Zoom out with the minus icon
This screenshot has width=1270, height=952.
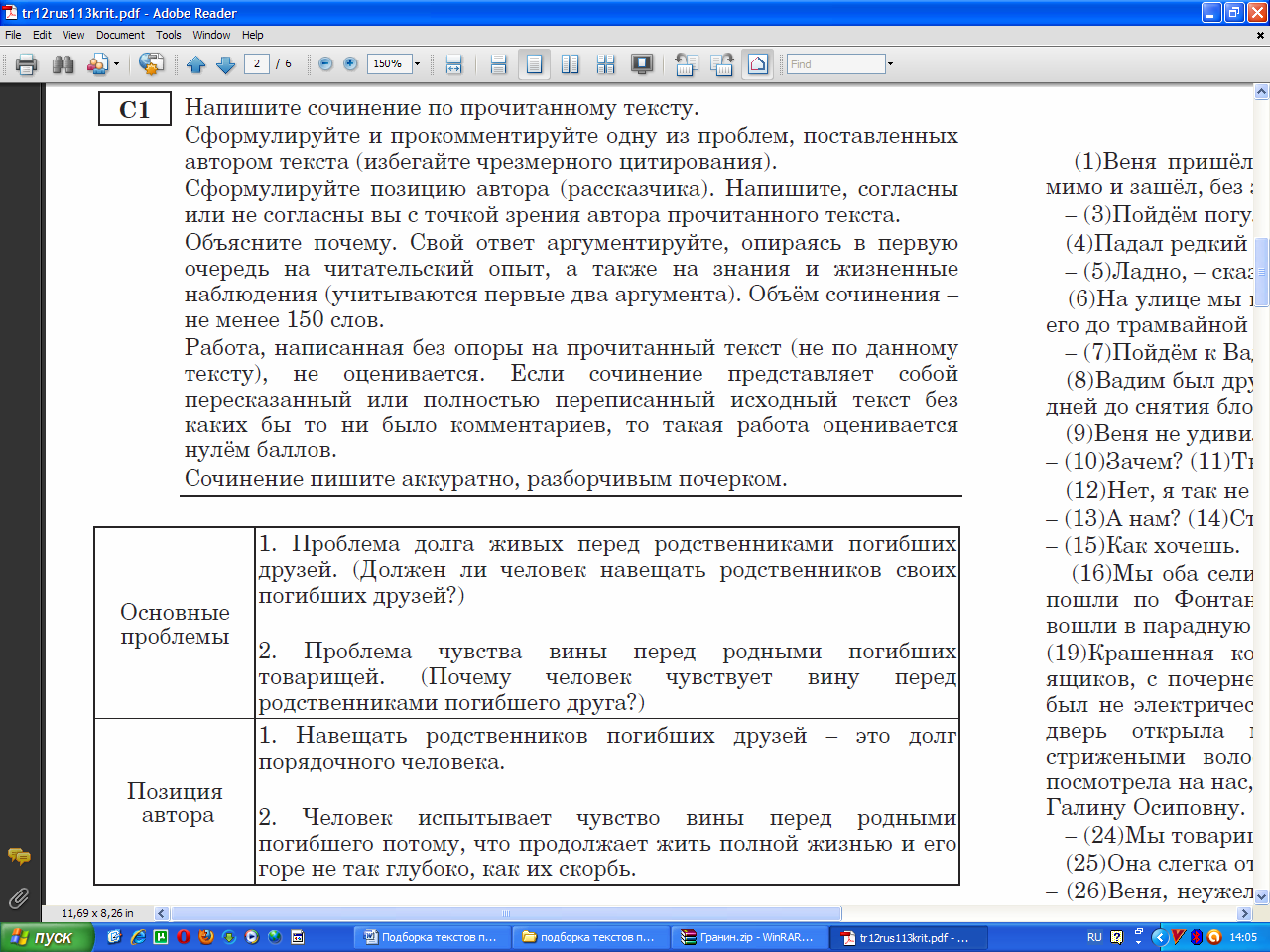coord(325,64)
